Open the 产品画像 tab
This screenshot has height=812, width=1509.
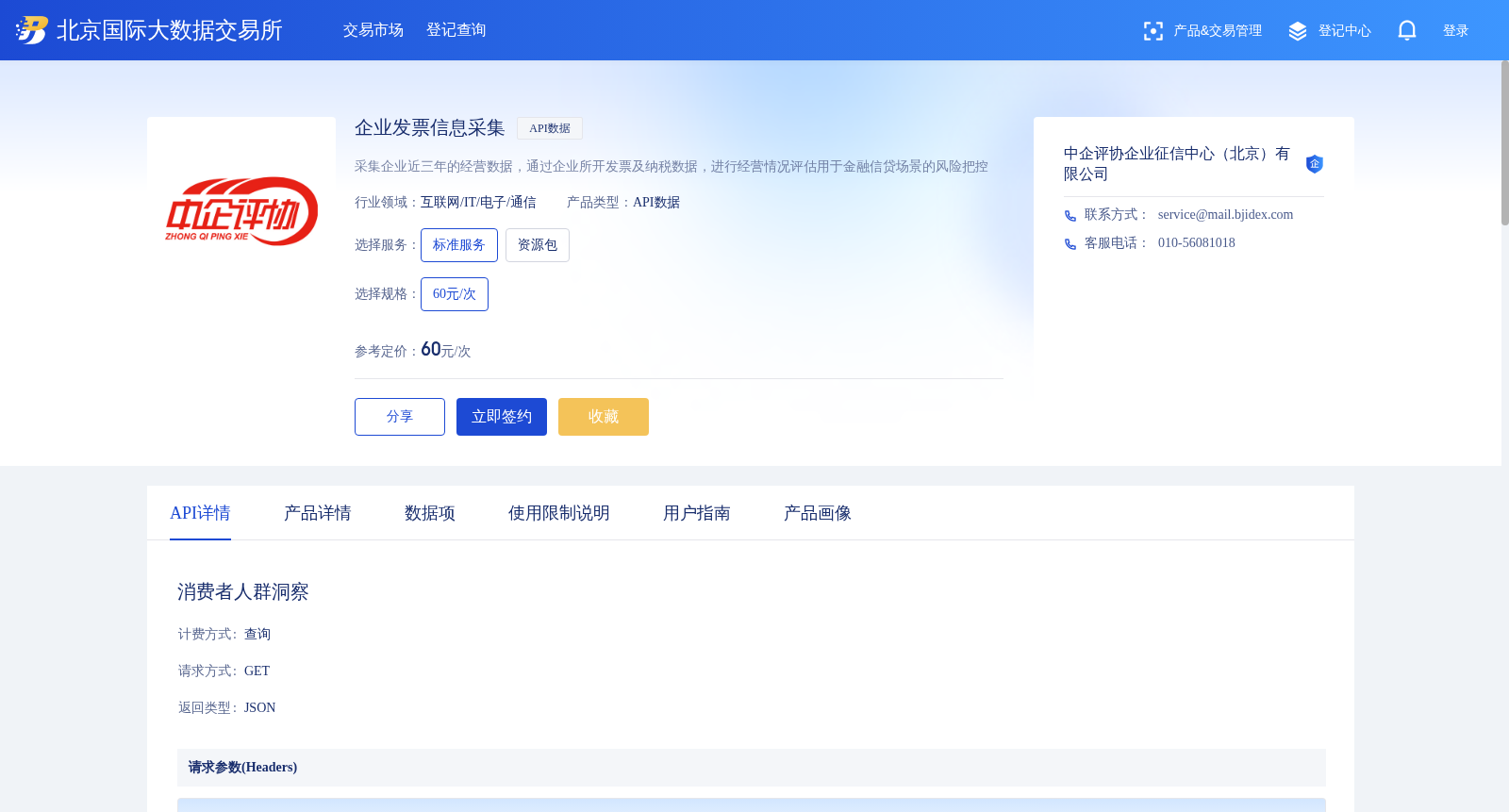[x=818, y=513]
